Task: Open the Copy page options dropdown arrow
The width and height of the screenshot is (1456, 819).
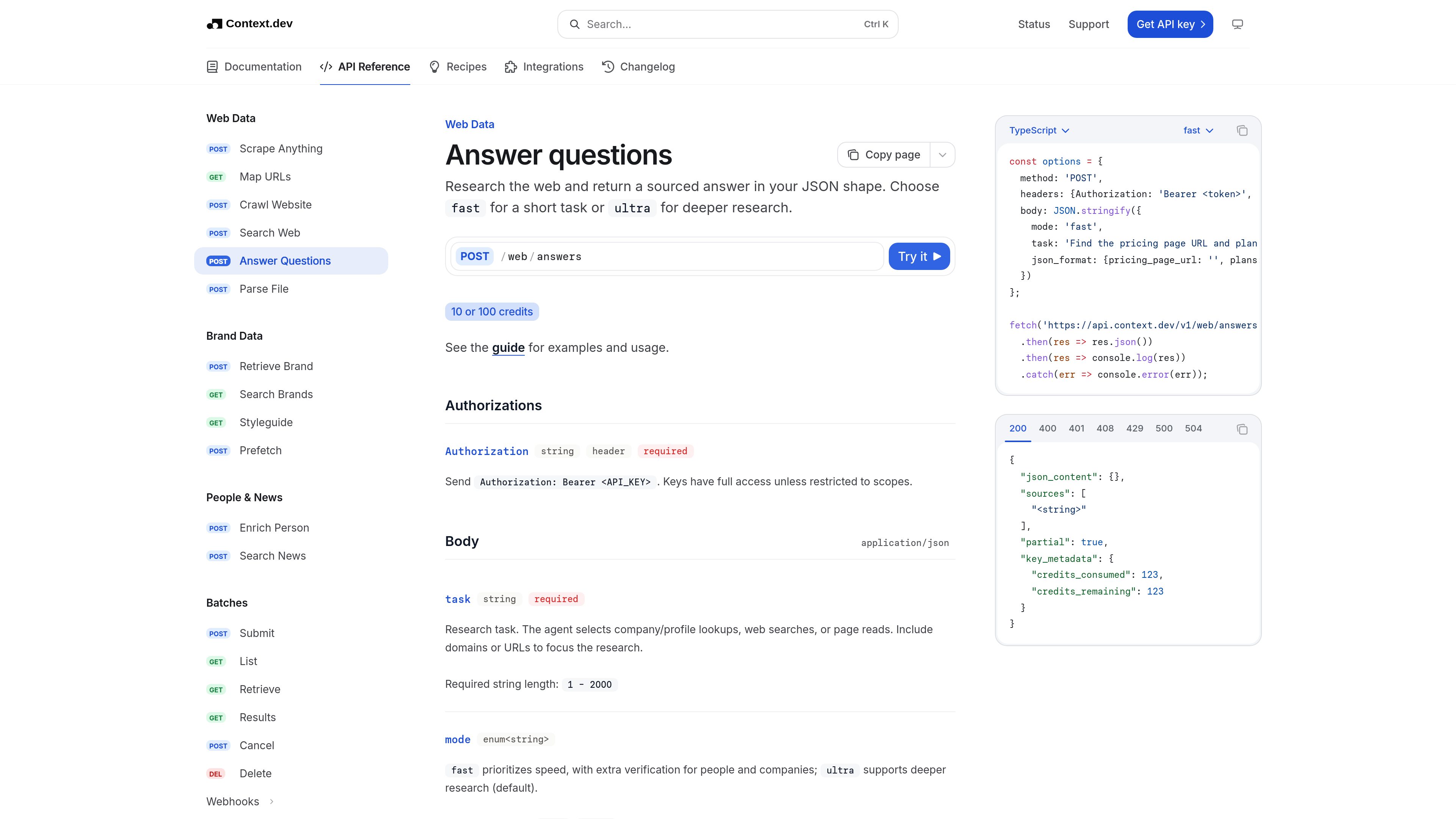Action: [x=942, y=155]
